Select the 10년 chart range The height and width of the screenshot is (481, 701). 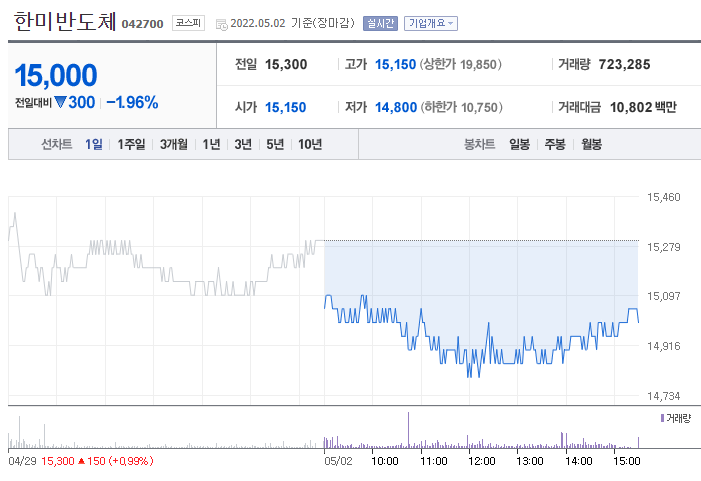[310, 144]
